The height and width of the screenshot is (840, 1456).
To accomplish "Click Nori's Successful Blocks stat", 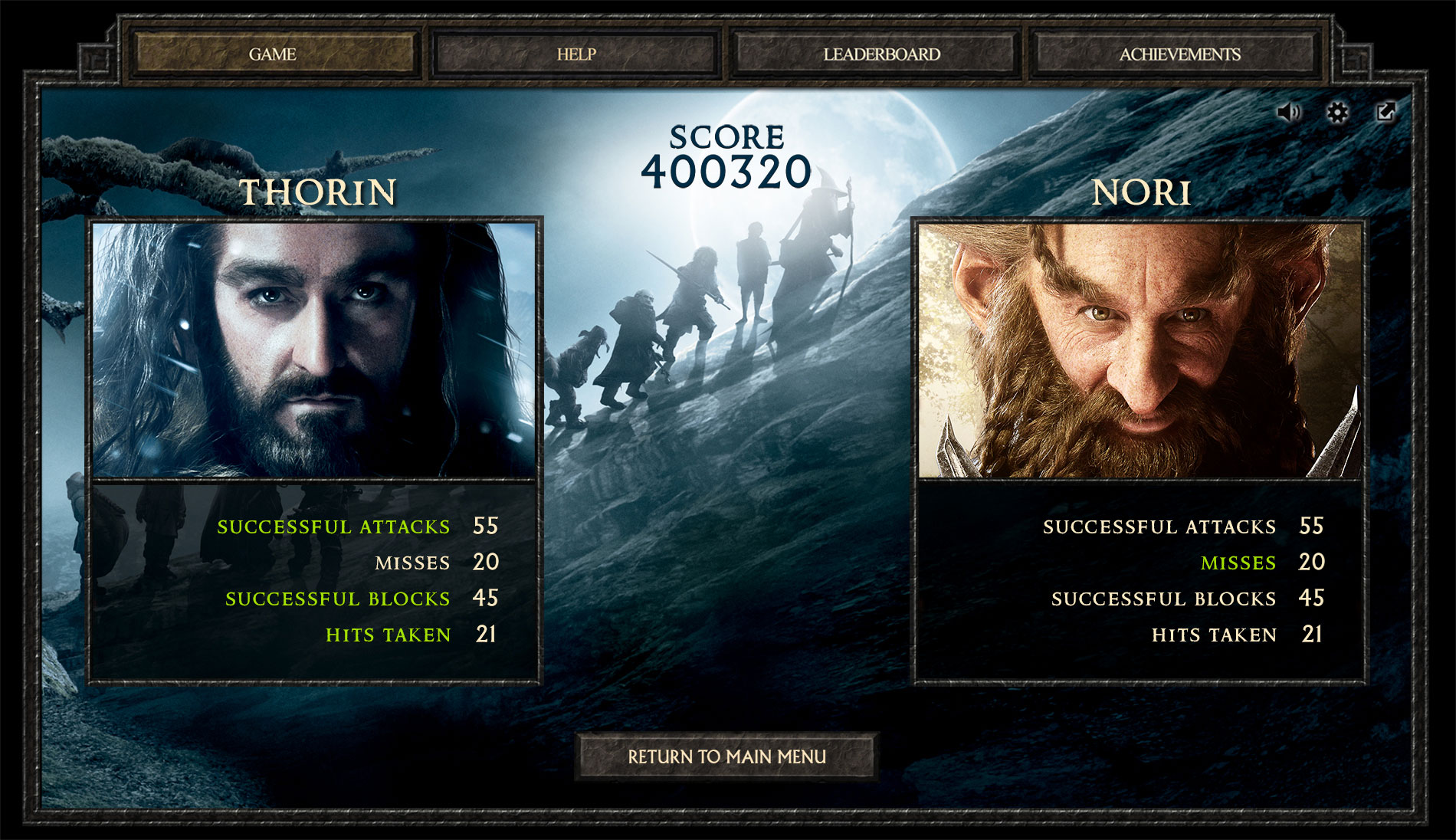I will [1188, 599].
